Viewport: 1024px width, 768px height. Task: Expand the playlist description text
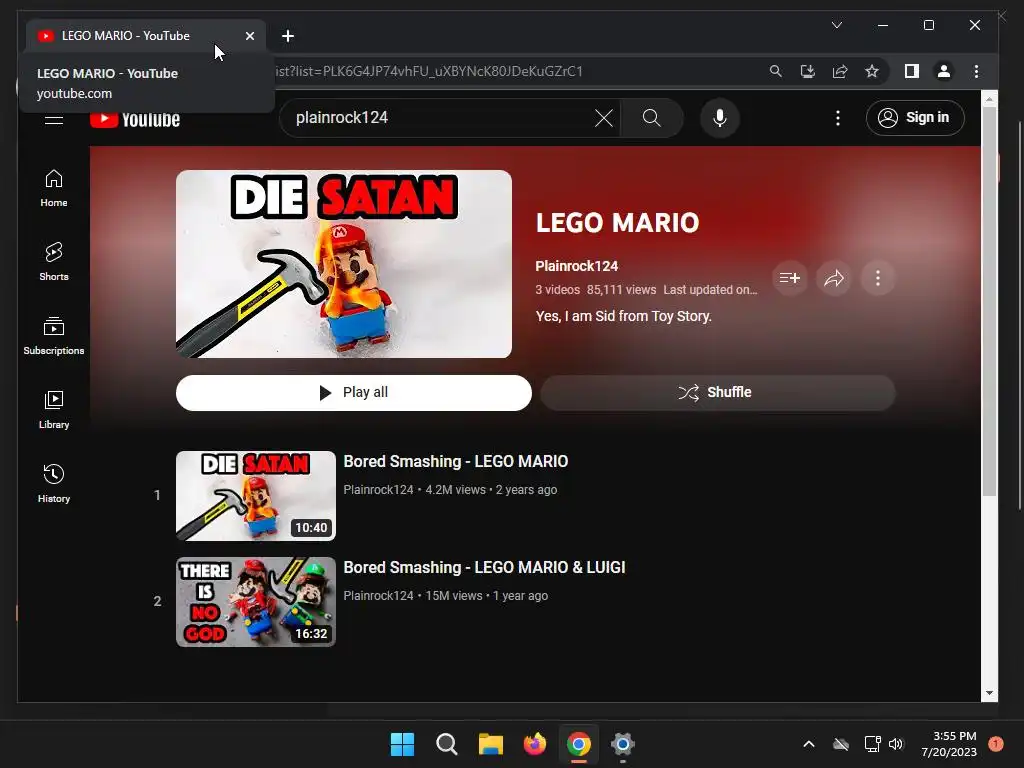click(624, 316)
